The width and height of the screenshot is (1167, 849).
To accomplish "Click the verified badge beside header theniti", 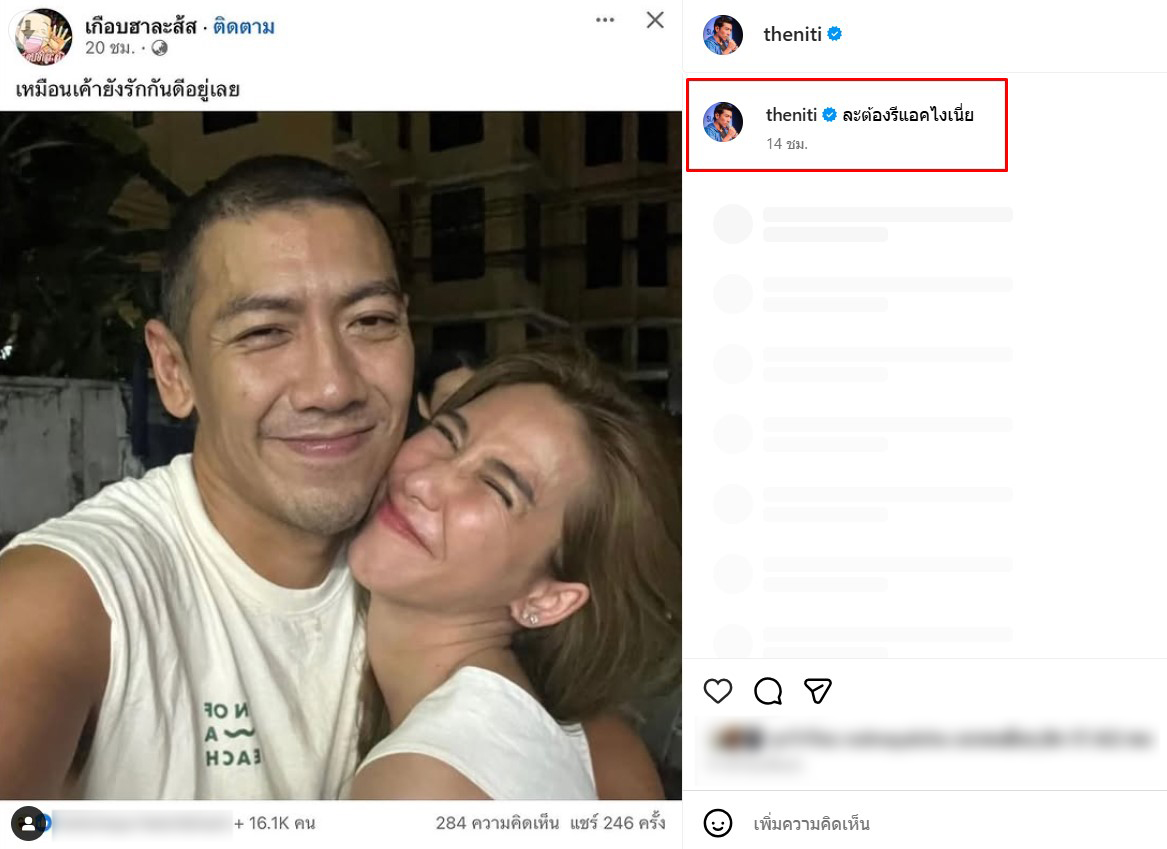I will (834, 34).
